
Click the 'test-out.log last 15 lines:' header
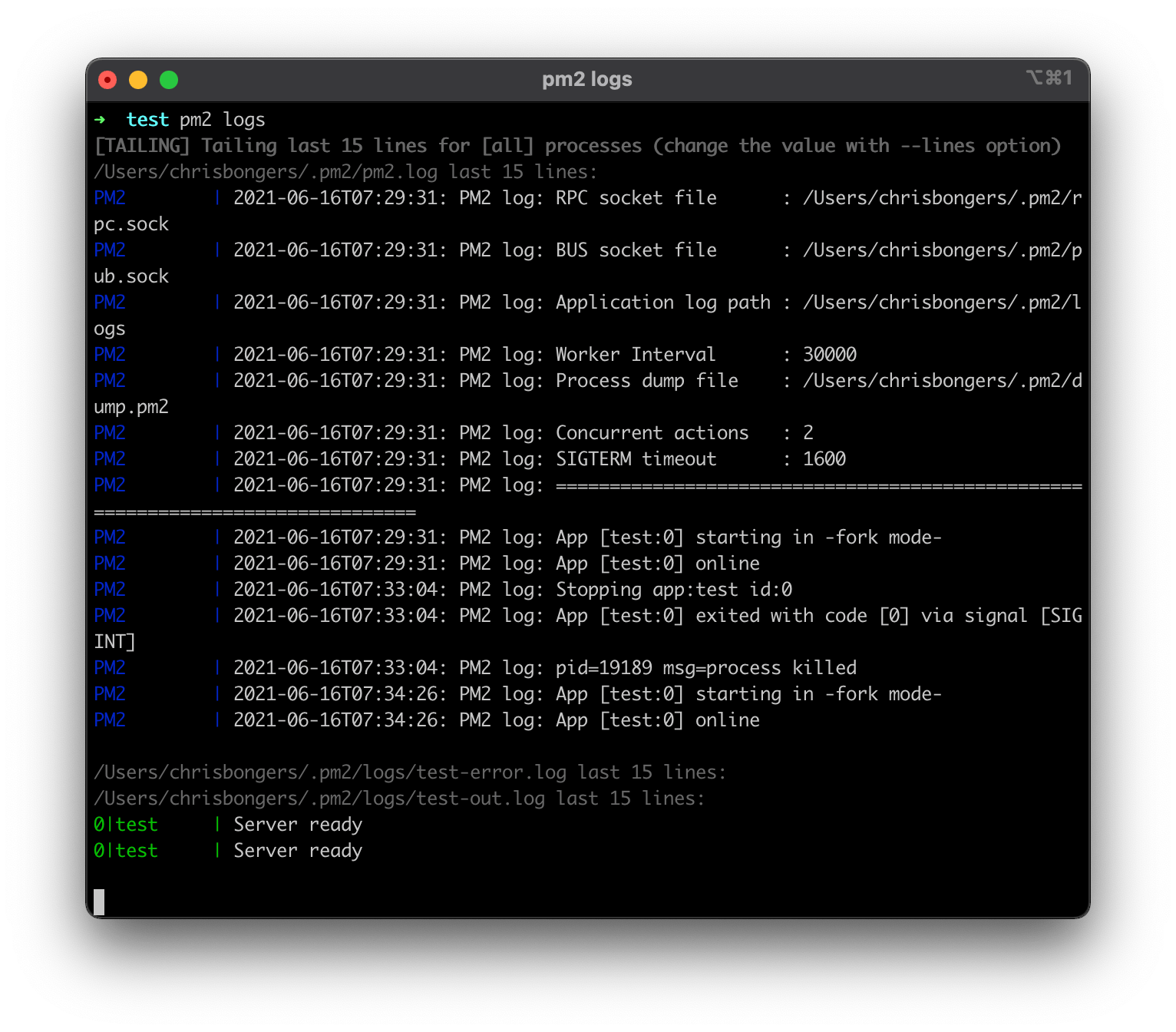click(x=399, y=799)
